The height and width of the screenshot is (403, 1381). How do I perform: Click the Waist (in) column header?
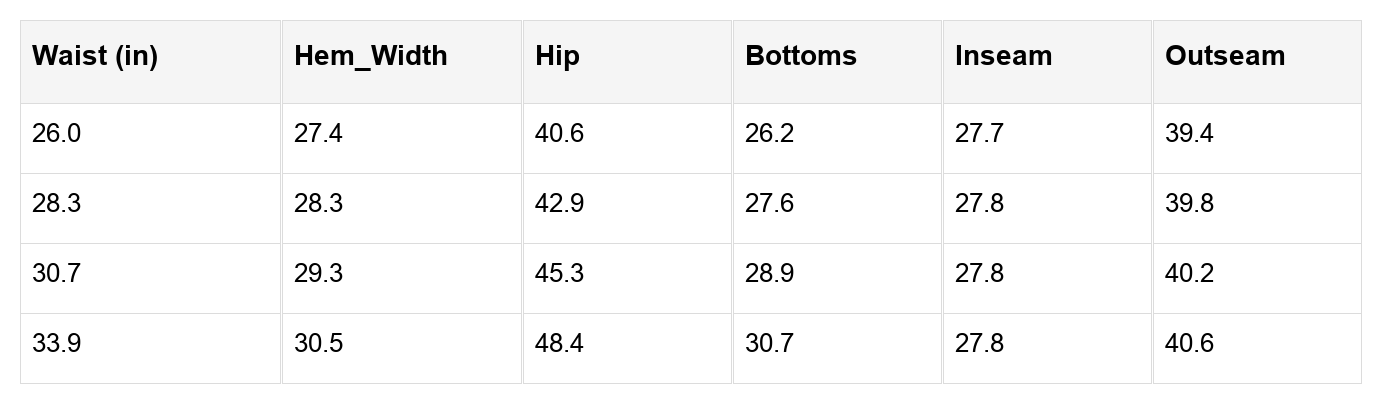pyautogui.click(x=95, y=56)
